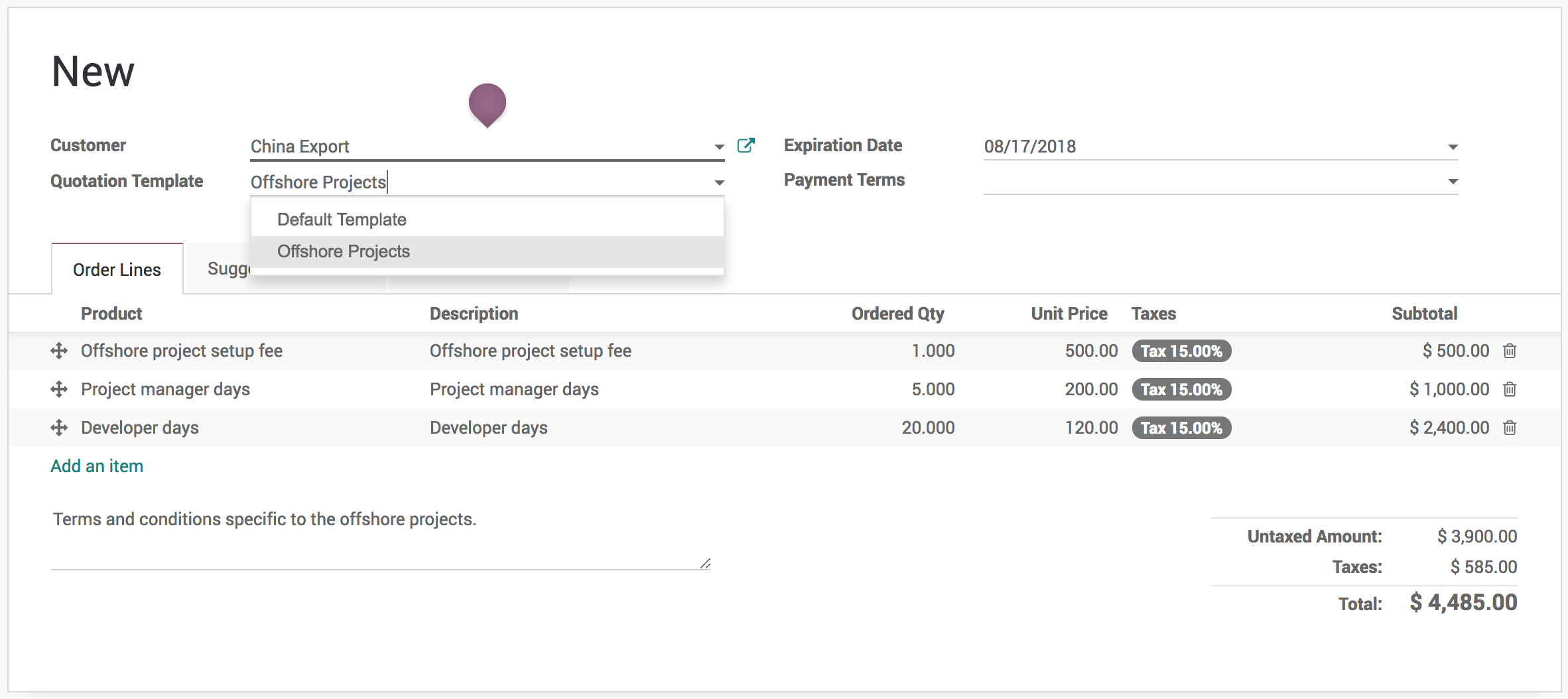Open the Expiration Date dropdown
Viewport: 1568px width, 699px height.
[1453, 147]
